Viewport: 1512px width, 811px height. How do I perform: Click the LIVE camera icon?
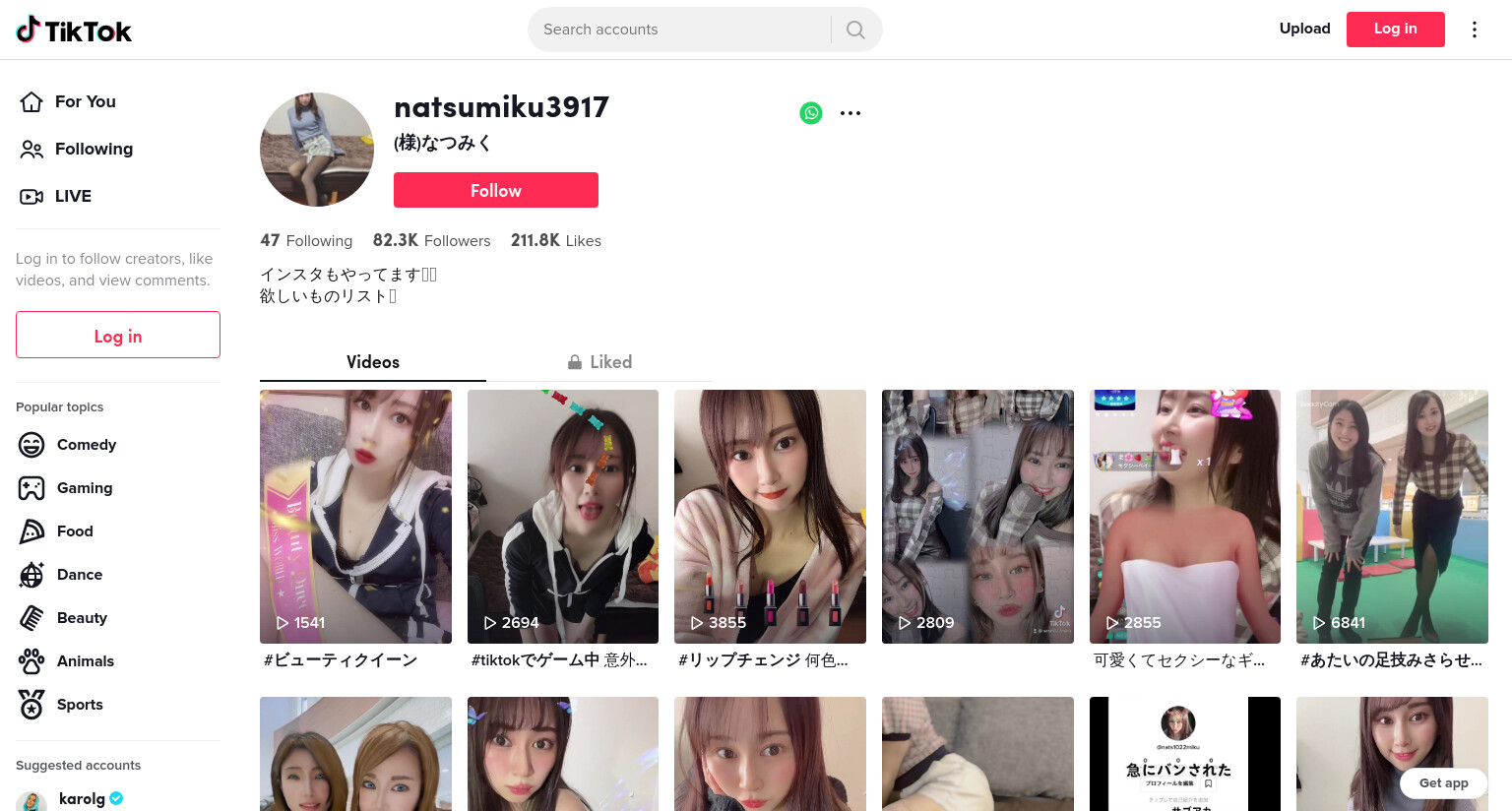click(x=31, y=196)
